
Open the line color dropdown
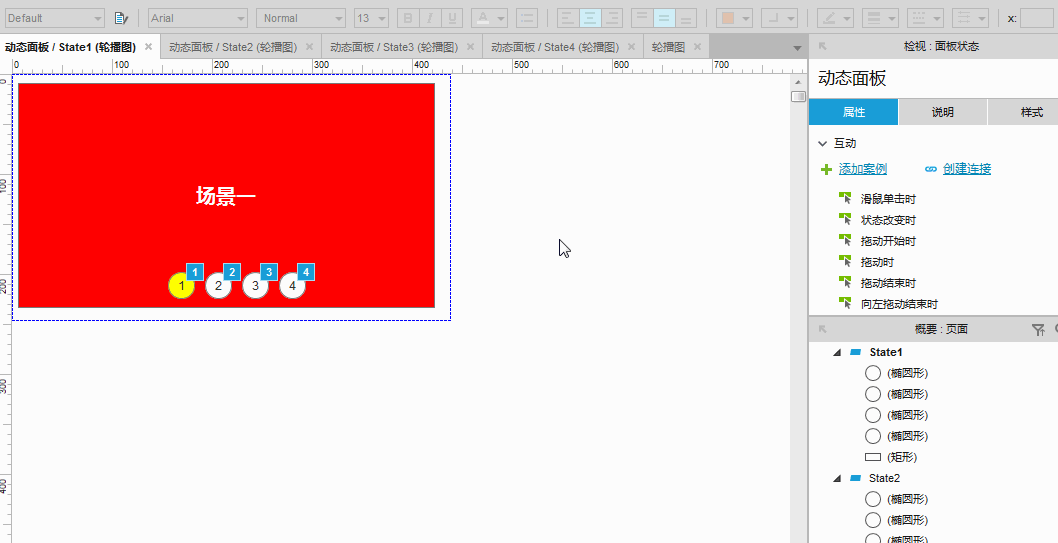(x=847, y=18)
